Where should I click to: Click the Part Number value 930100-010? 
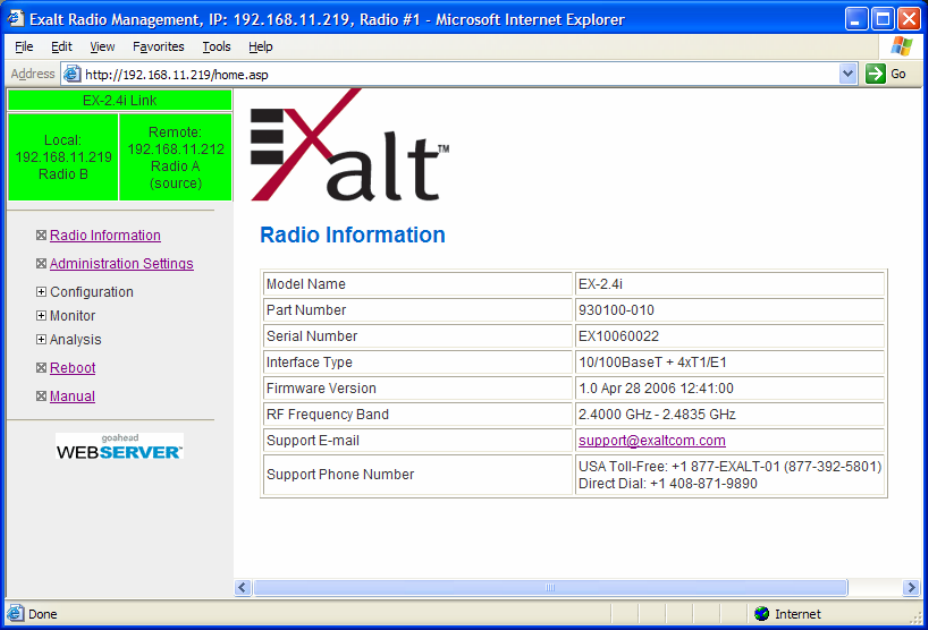pyautogui.click(x=616, y=310)
